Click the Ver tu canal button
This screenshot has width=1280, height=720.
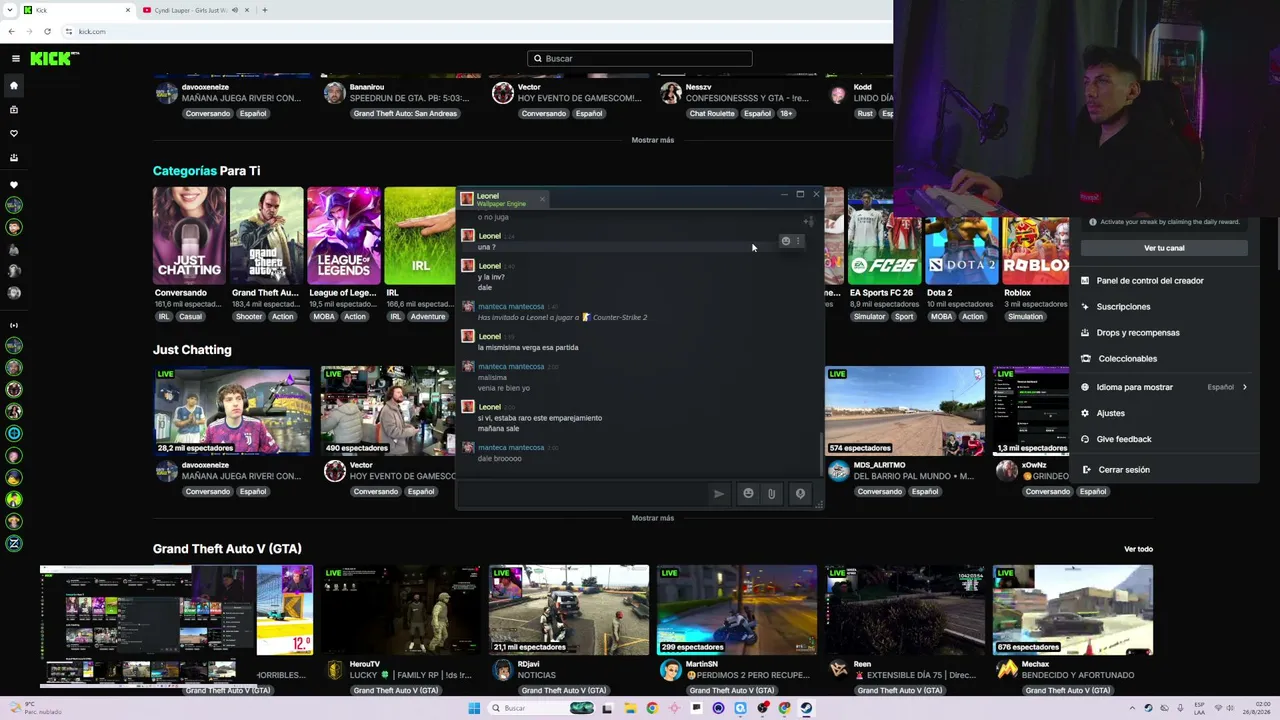pyautogui.click(x=1164, y=248)
